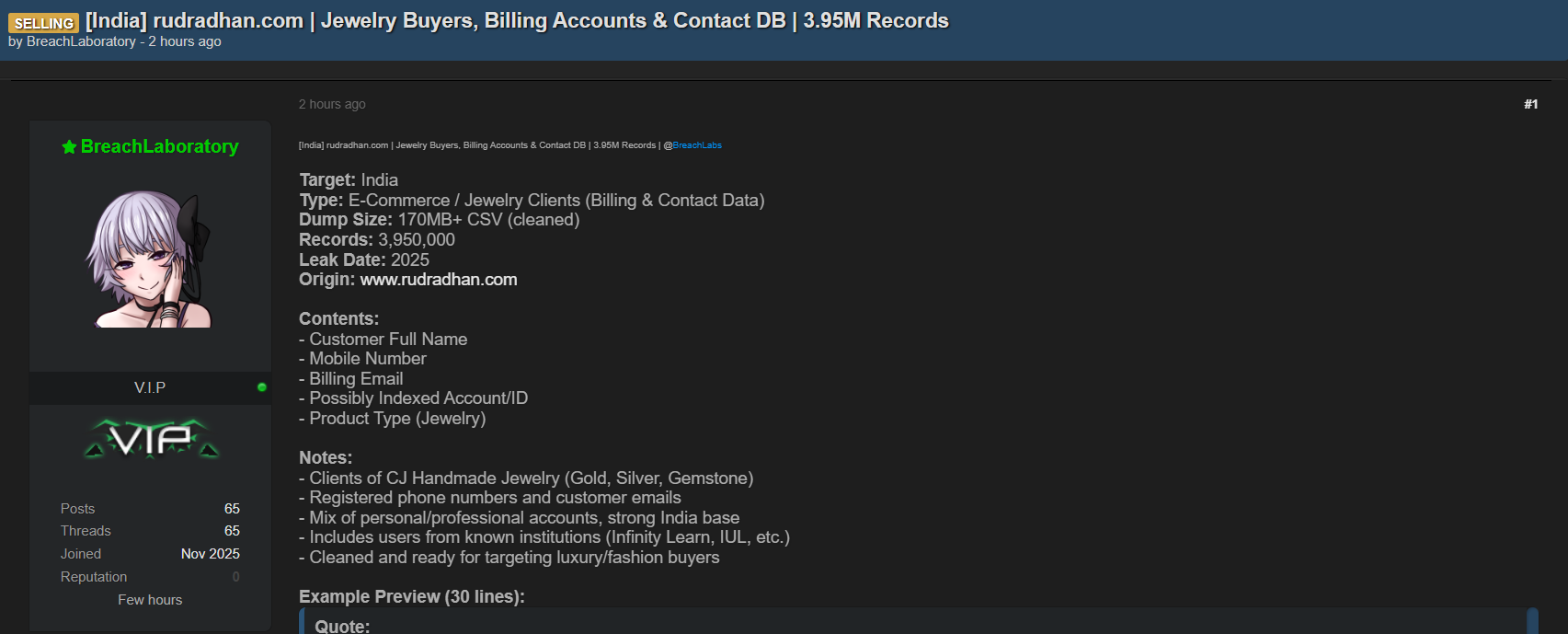Open the user's anime avatar image
1568x634 pixels.
pyautogui.click(x=150, y=259)
